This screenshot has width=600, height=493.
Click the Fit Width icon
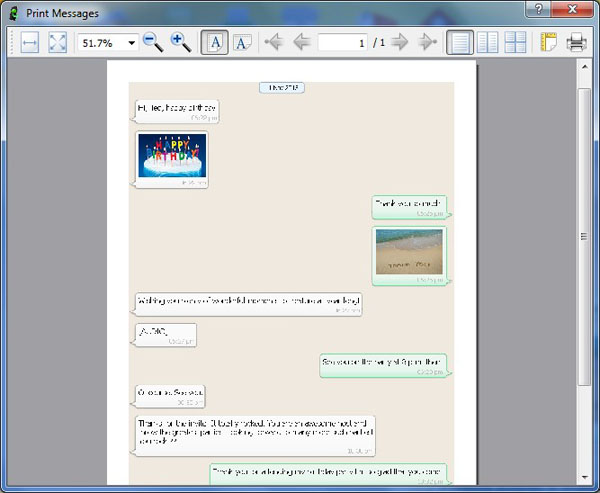pyautogui.click(x=30, y=42)
